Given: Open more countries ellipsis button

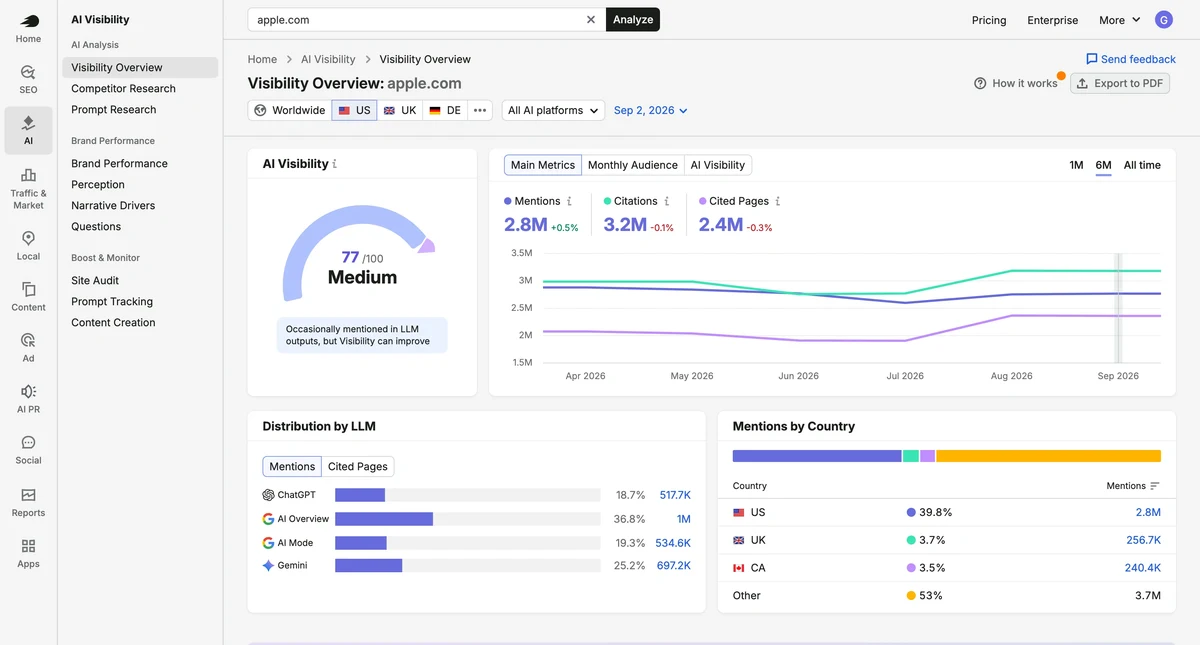Looking at the screenshot, I should pos(480,110).
